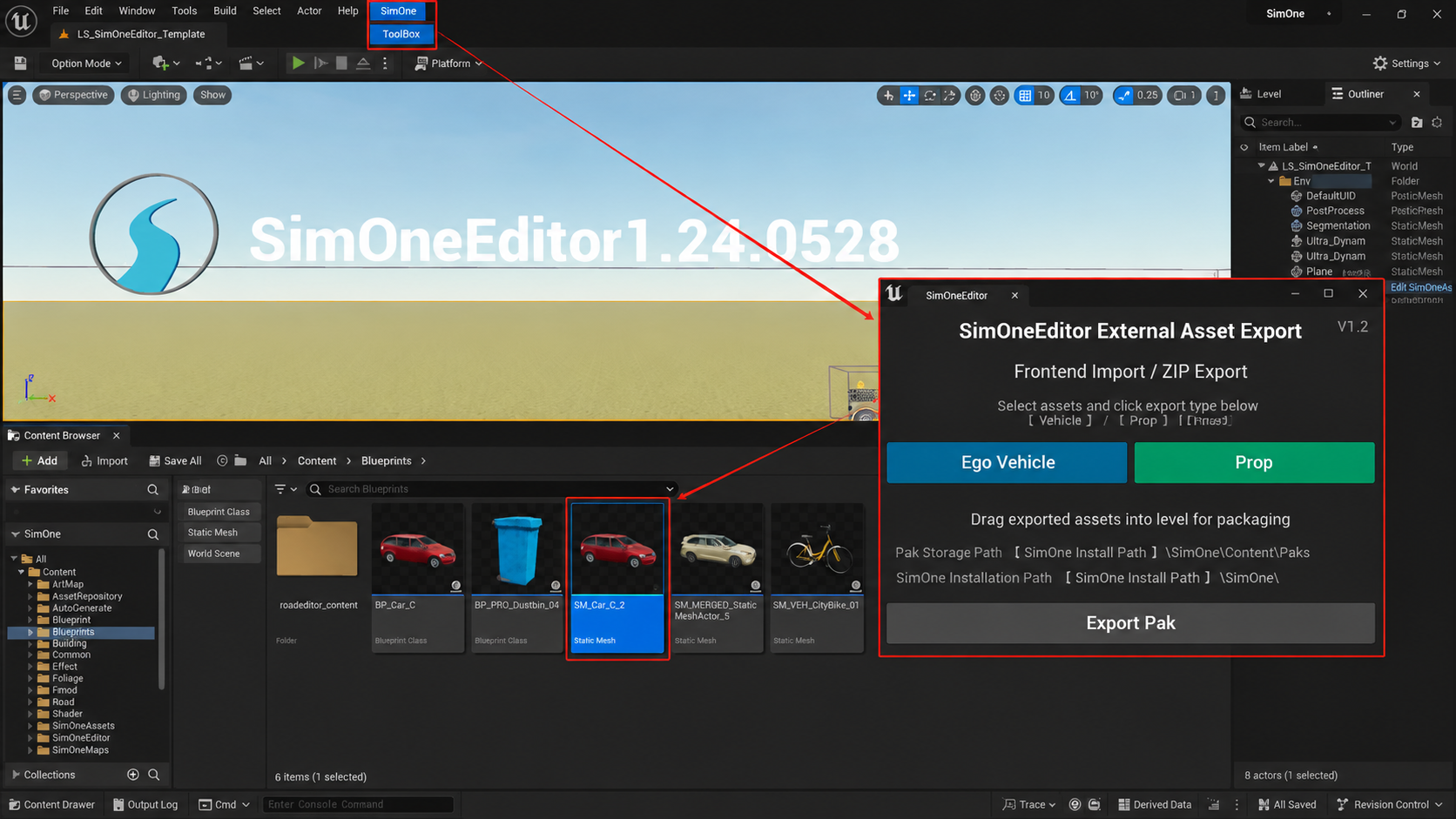Screen dimensions: 1456x819
Task: Open the rotation snap angle 10° value
Action: pyautogui.click(x=1091, y=95)
